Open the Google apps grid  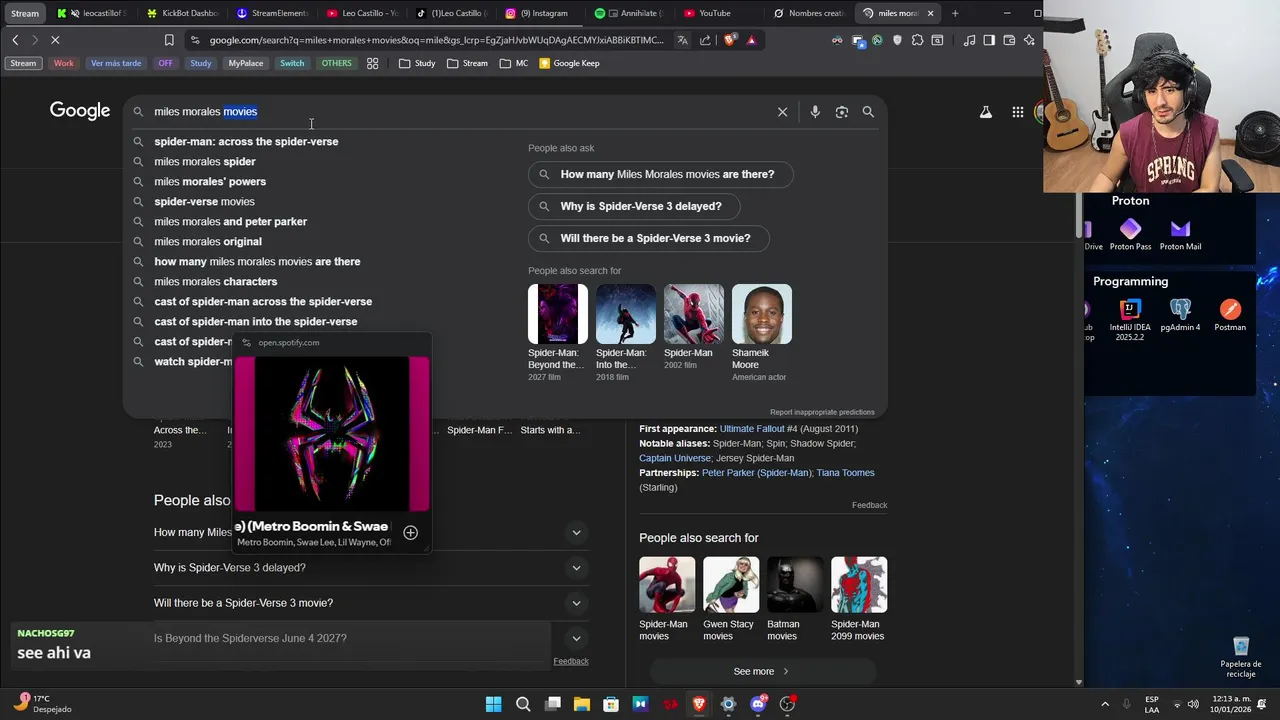[x=1018, y=112]
